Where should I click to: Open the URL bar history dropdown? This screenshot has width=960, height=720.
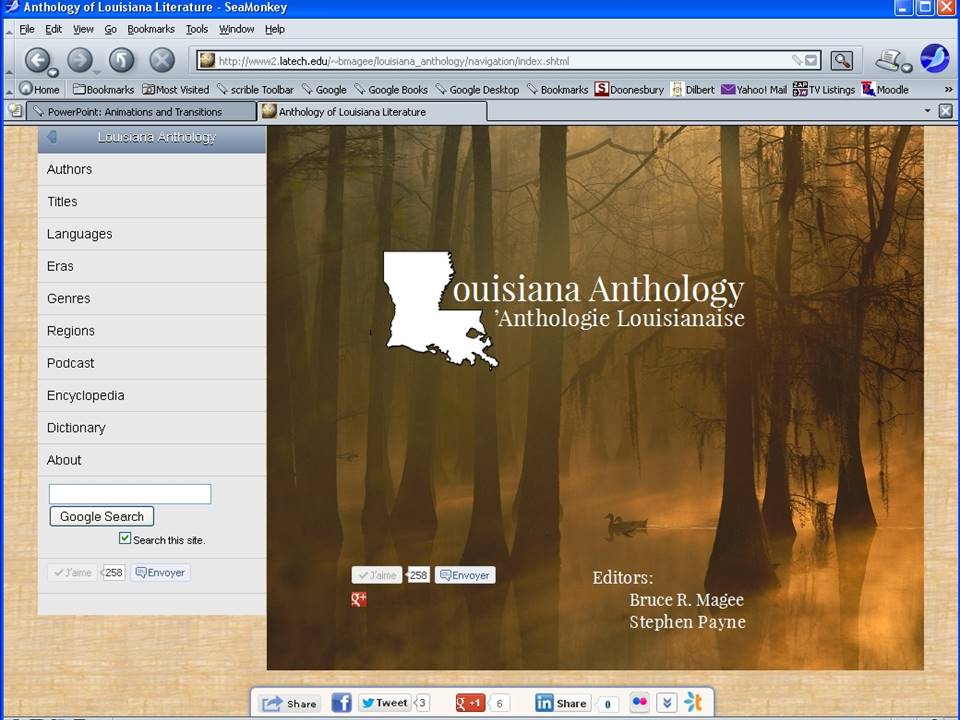coord(810,61)
